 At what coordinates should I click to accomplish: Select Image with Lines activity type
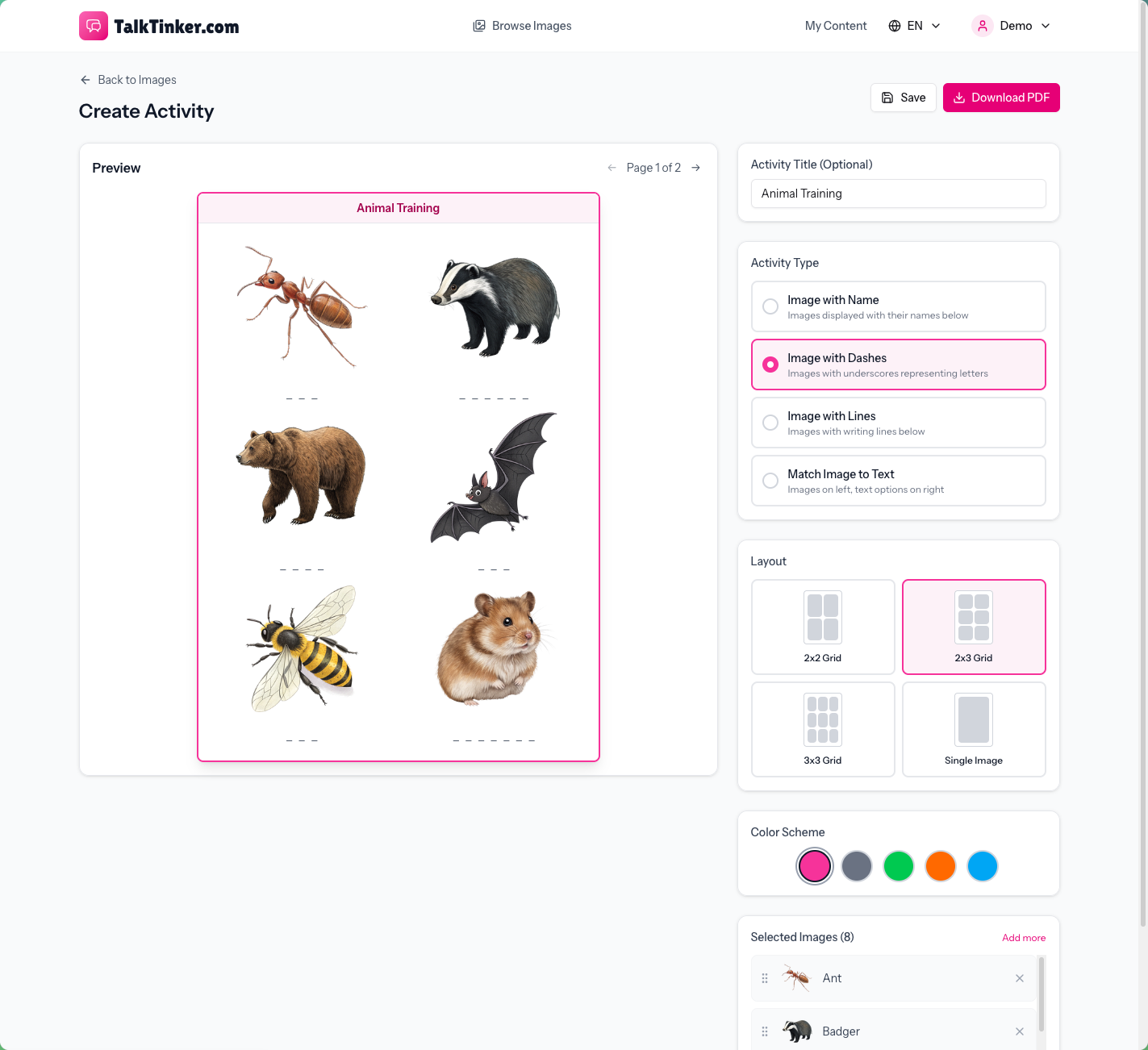(x=898, y=423)
